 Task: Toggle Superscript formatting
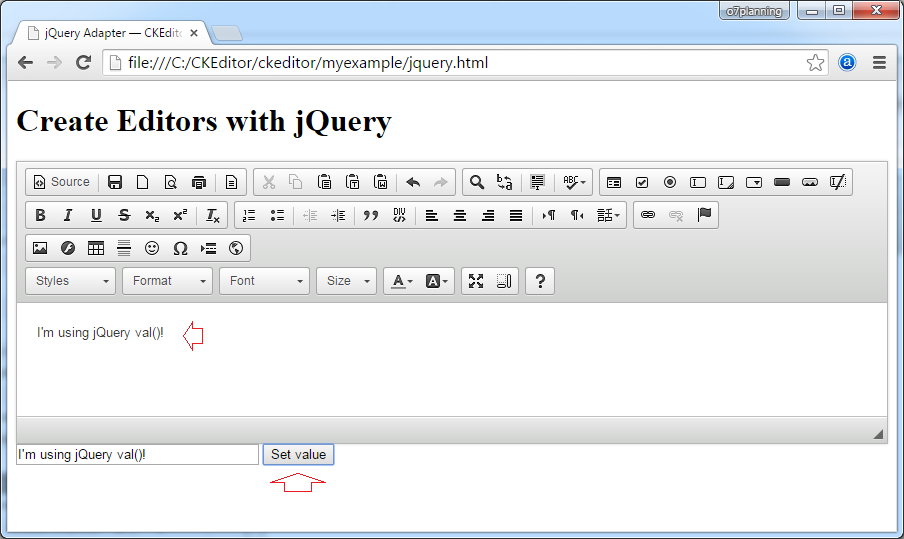(x=180, y=215)
